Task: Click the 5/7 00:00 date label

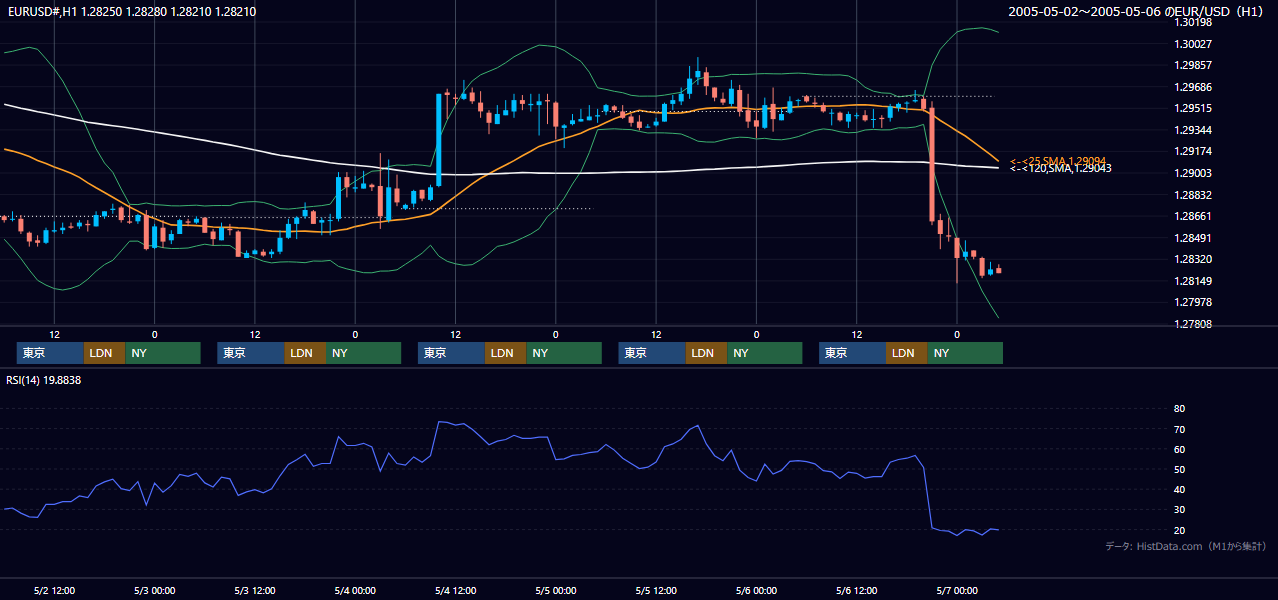Action: (957, 591)
